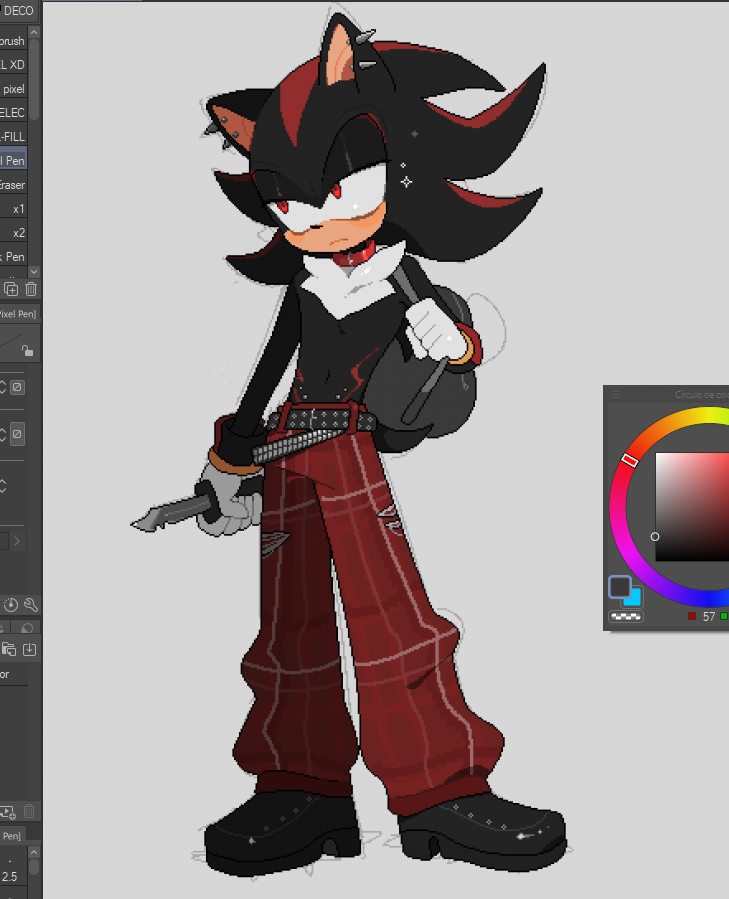The image size is (729, 899).
Task: Click the saturation square picker circle
Action: point(654,537)
